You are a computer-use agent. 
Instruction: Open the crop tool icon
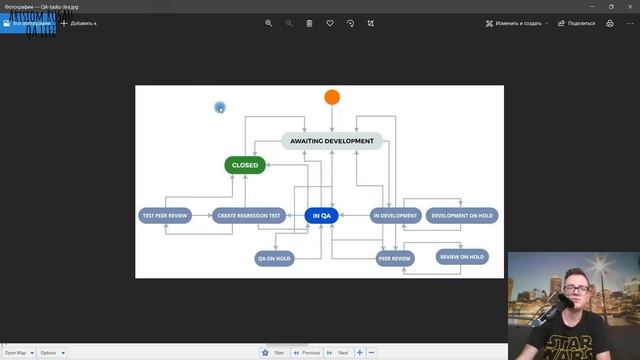tap(371, 23)
